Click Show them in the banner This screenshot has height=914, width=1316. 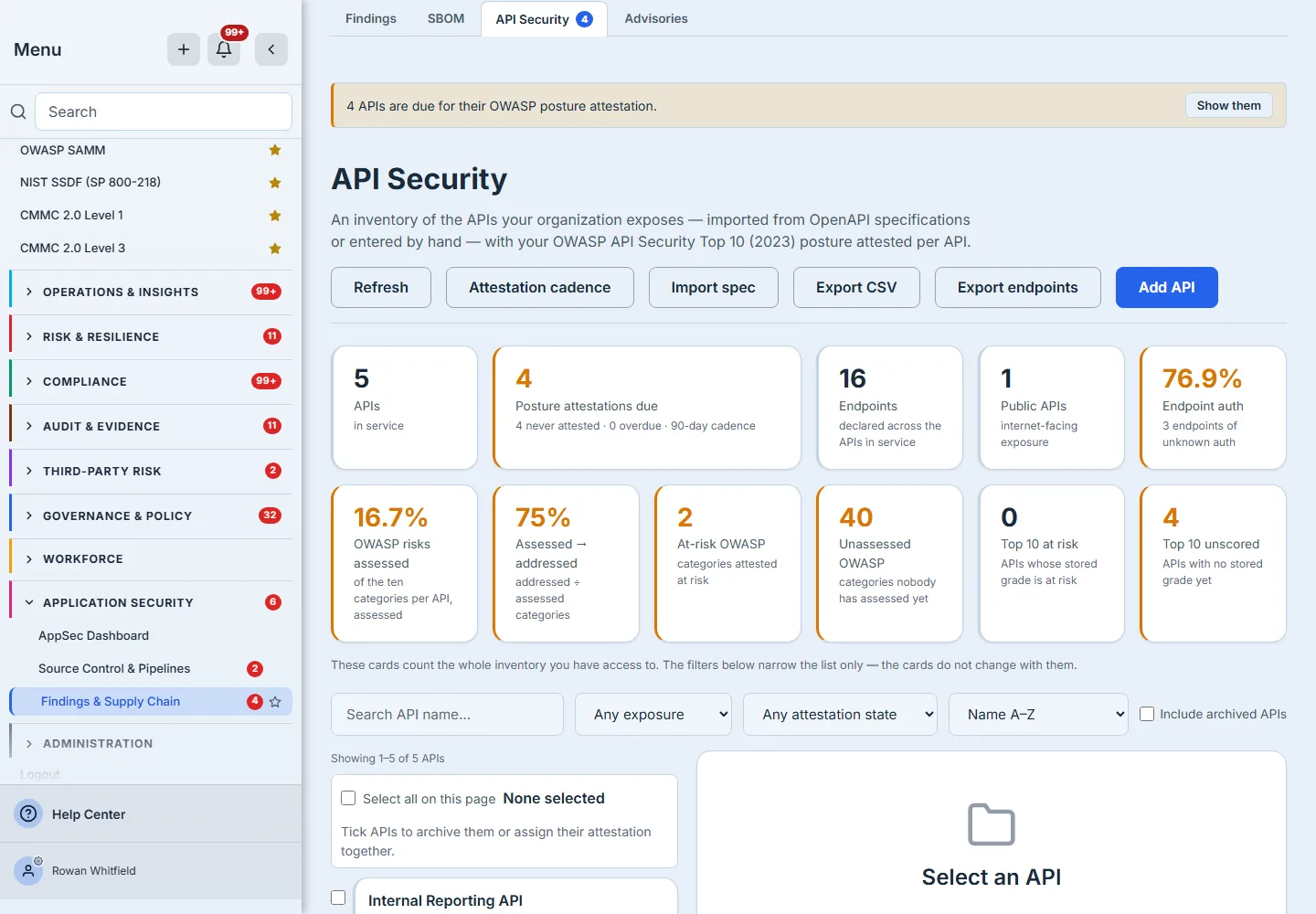(x=1228, y=105)
